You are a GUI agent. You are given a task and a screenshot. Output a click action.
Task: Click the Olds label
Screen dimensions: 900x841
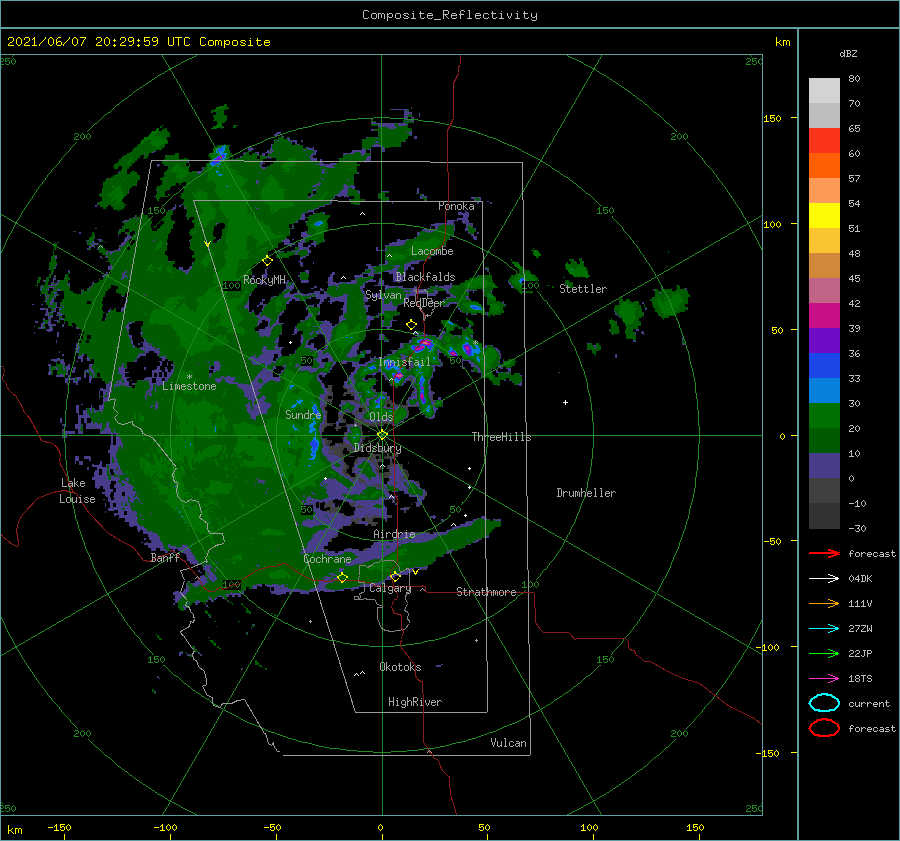point(381,417)
